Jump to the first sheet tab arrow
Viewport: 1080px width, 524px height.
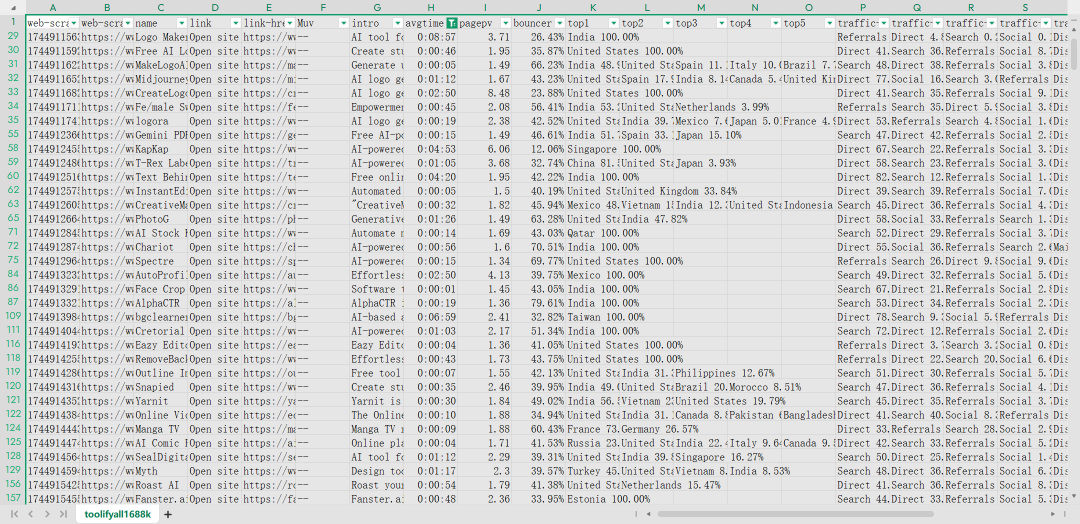15,514
